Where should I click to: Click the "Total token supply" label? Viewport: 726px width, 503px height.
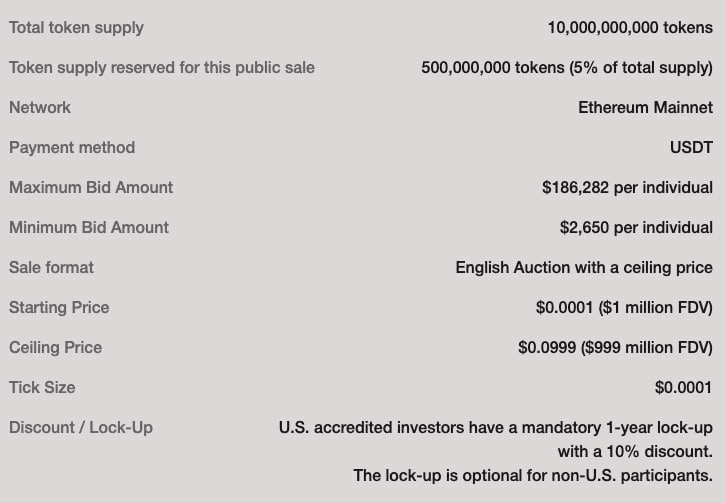tap(76, 28)
